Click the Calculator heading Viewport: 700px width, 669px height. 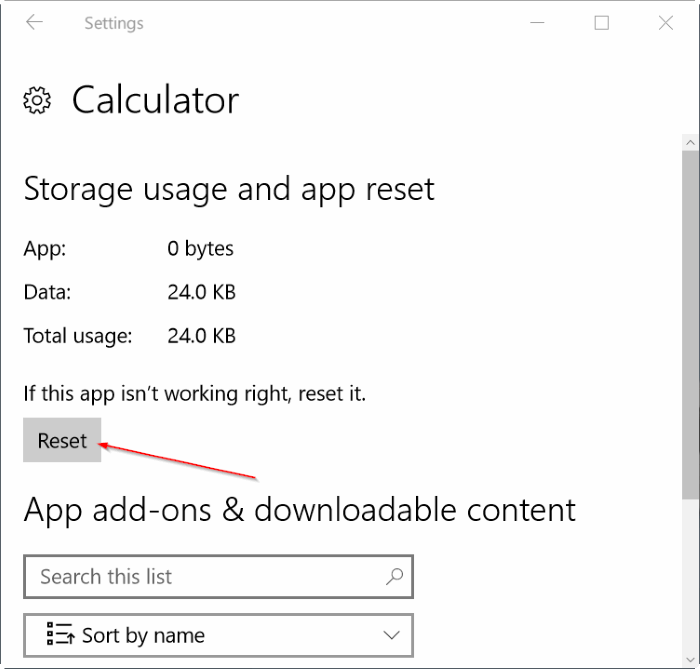coord(155,100)
